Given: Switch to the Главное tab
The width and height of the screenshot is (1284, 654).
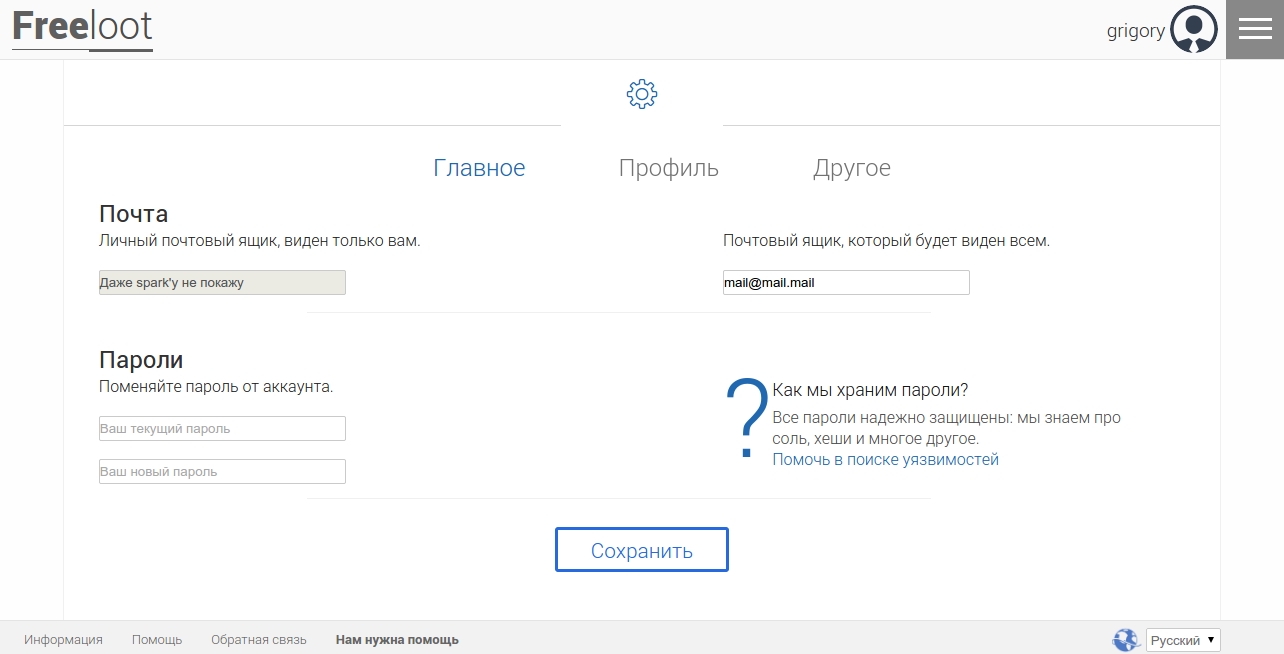Looking at the screenshot, I should (479, 168).
